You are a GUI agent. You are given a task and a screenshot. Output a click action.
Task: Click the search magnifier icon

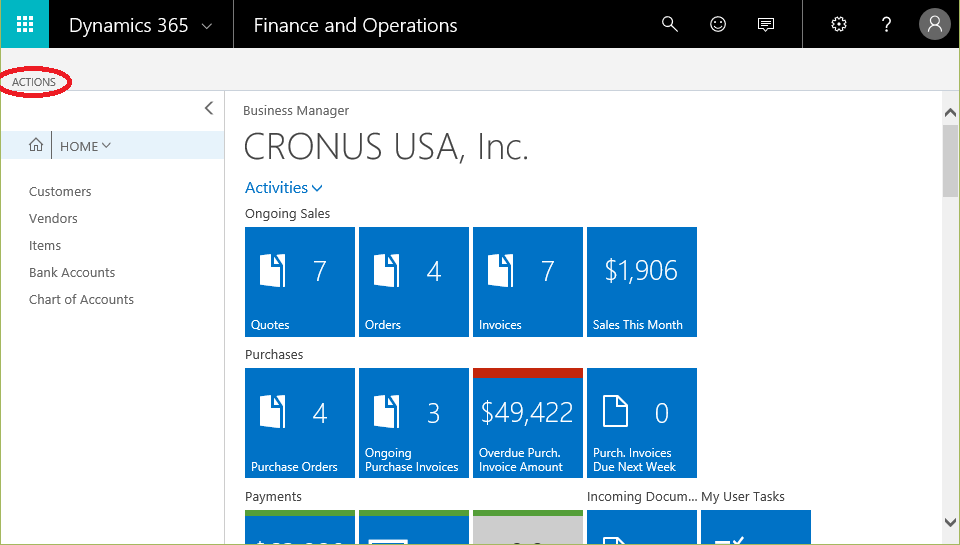(670, 24)
